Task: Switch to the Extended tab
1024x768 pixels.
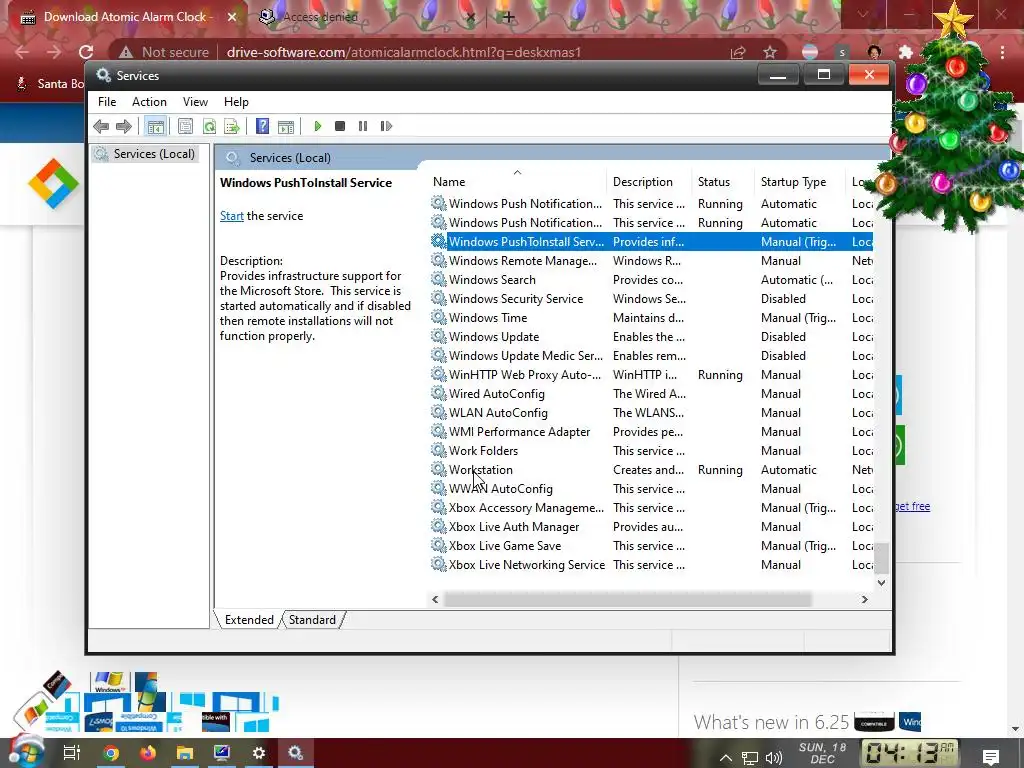Action: pos(249,620)
